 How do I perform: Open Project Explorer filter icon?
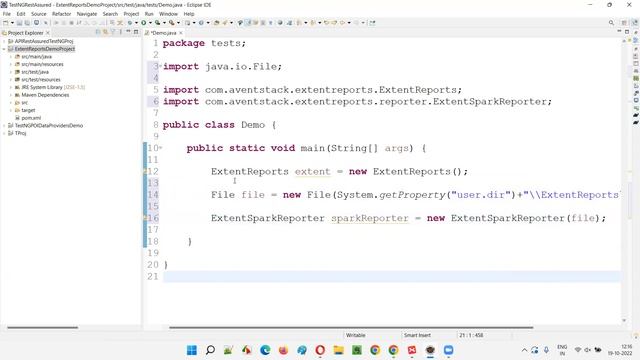pos(113,32)
